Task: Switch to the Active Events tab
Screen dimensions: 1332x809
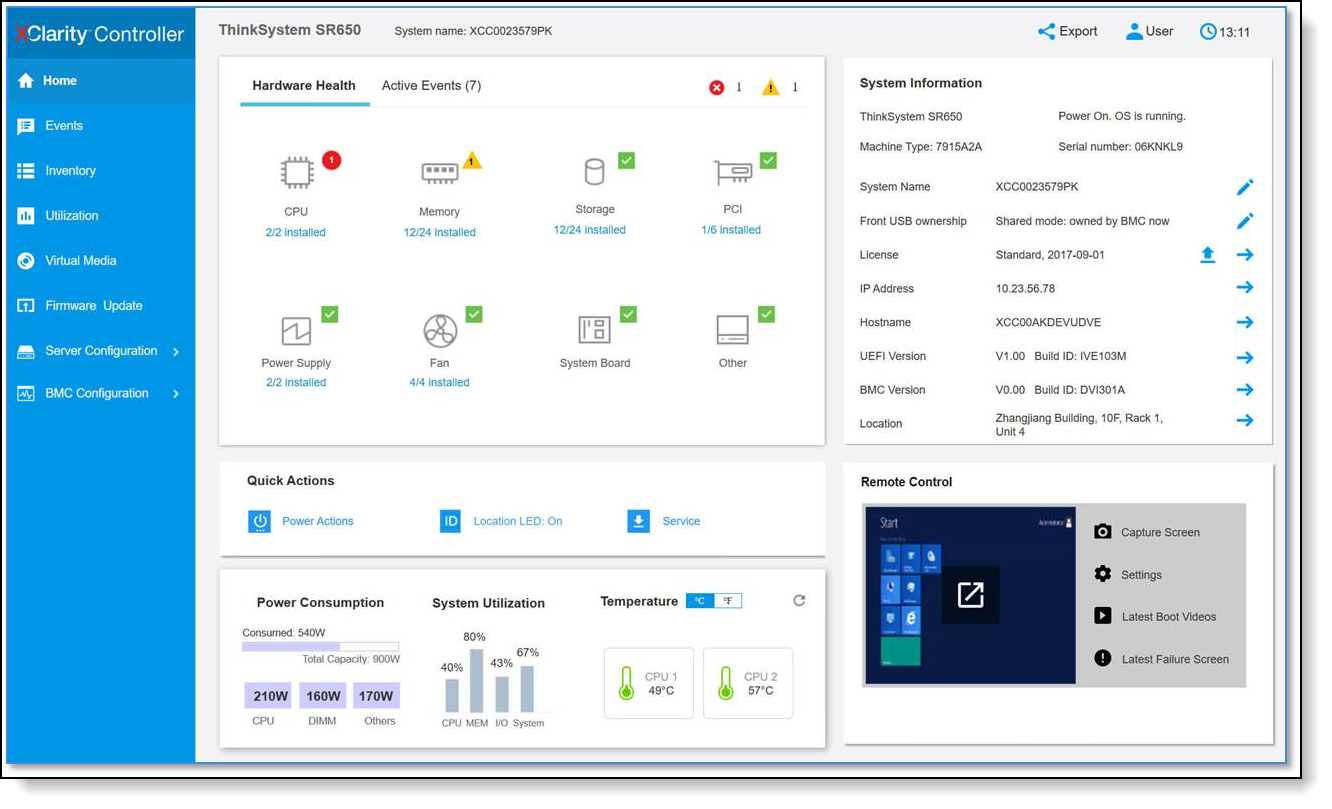Action: (432, 85)
